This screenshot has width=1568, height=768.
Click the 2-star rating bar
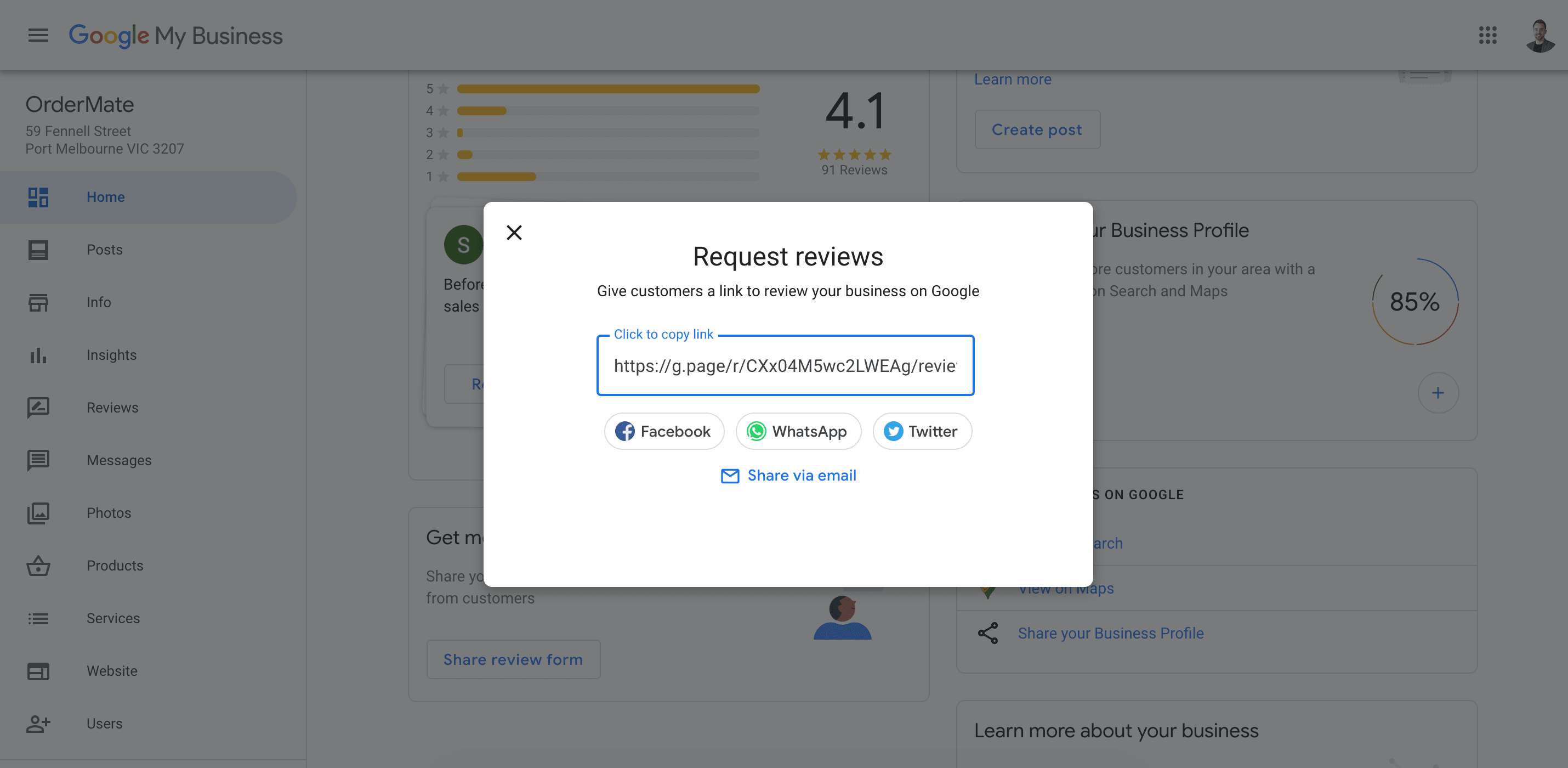pos(608,155)
